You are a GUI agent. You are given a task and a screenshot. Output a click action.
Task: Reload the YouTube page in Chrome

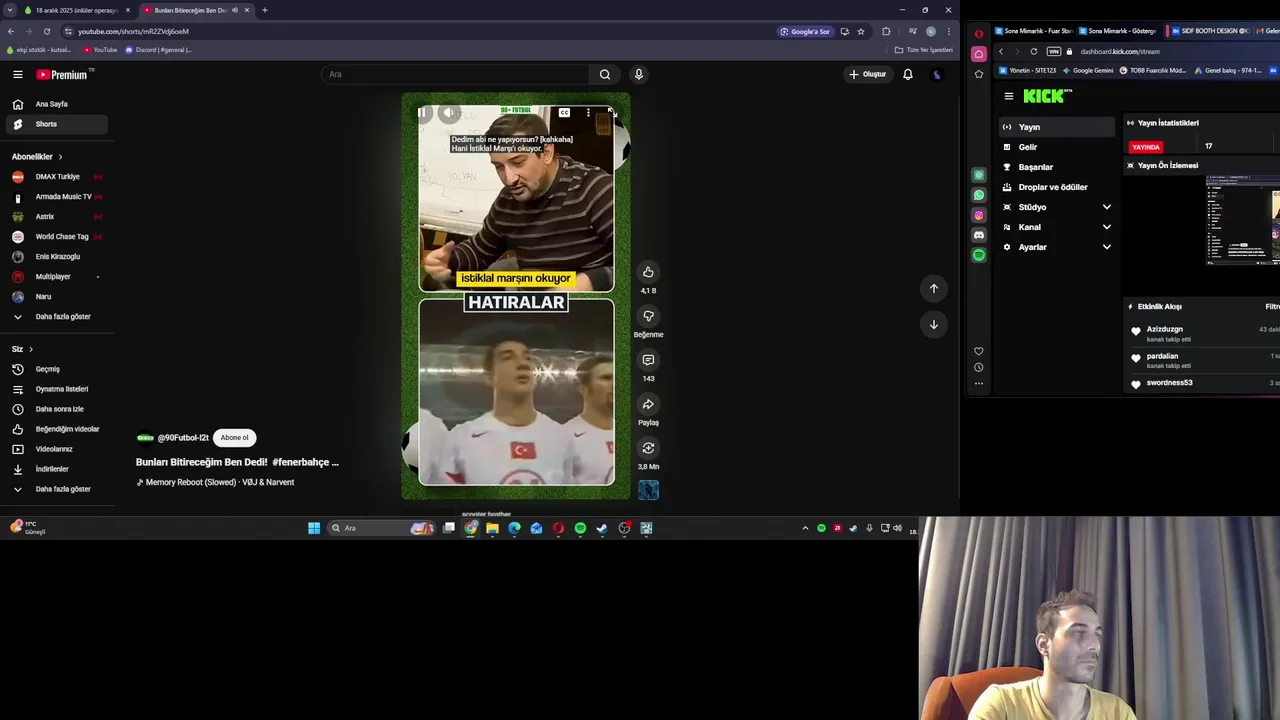tap(46, 31)
